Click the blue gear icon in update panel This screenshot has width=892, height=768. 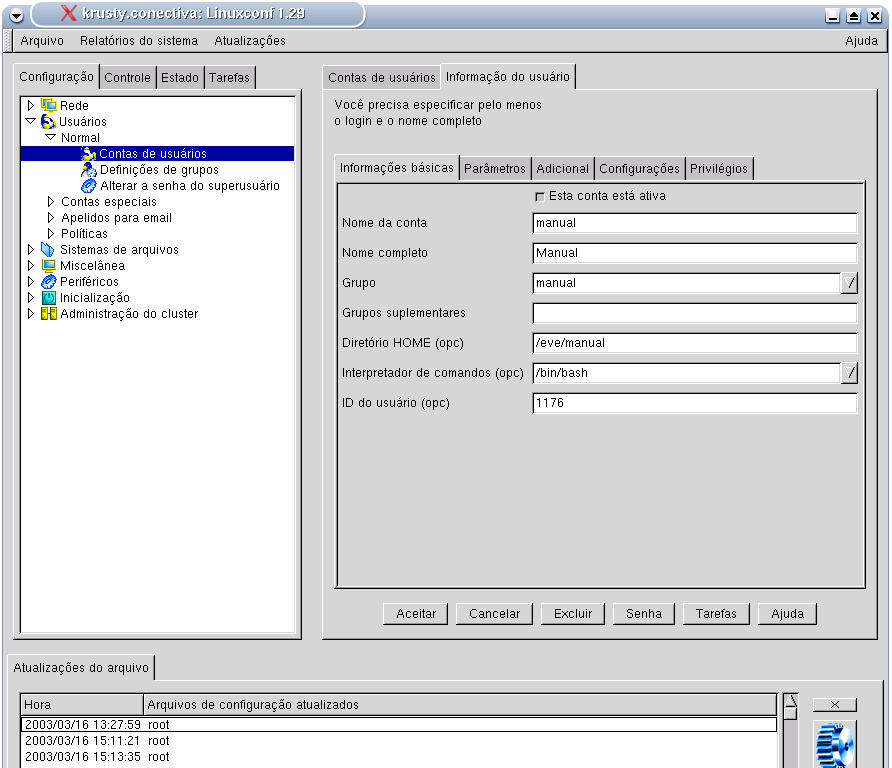point(834,745)
